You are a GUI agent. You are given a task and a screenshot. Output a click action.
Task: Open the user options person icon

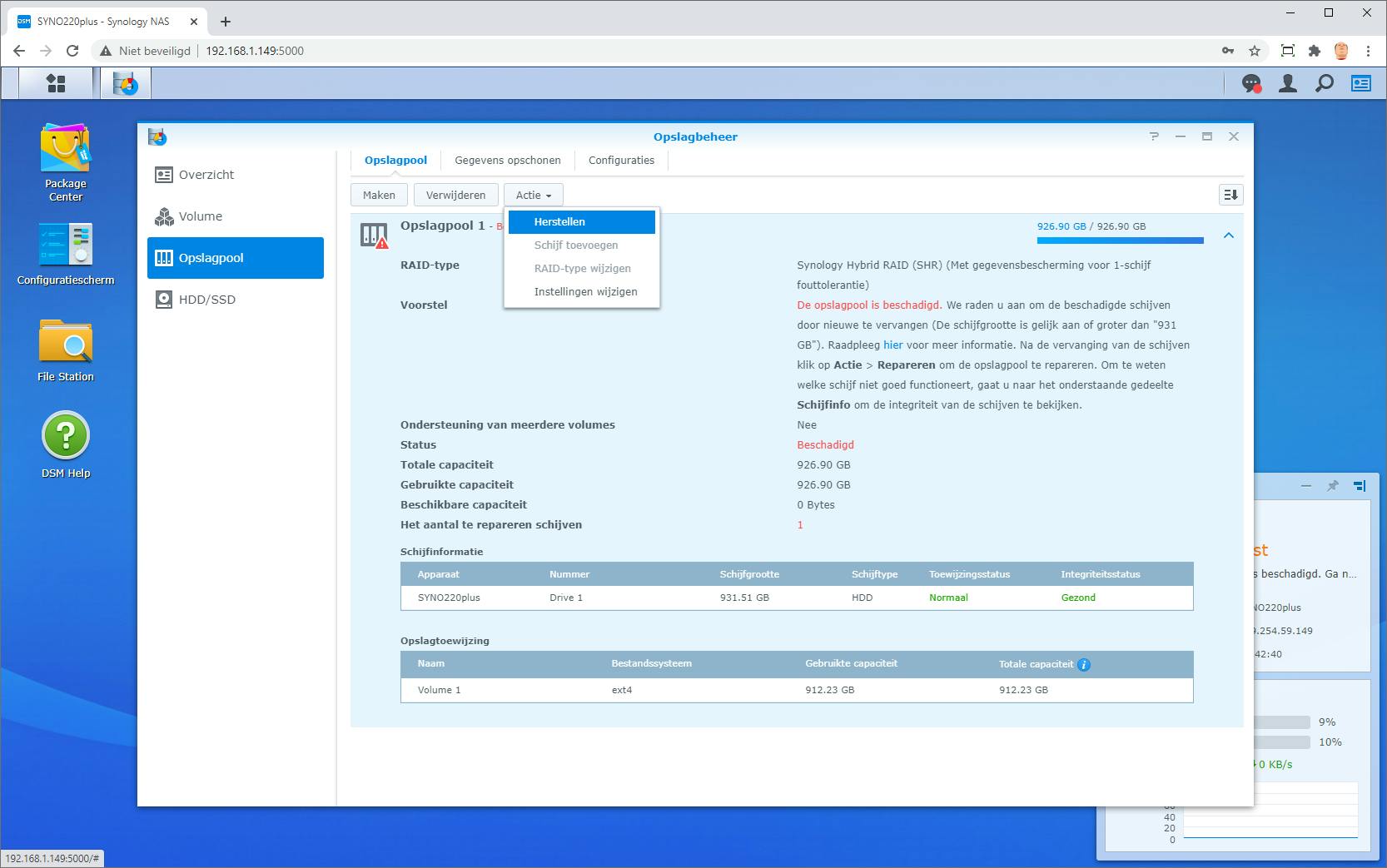point(1288,83)
